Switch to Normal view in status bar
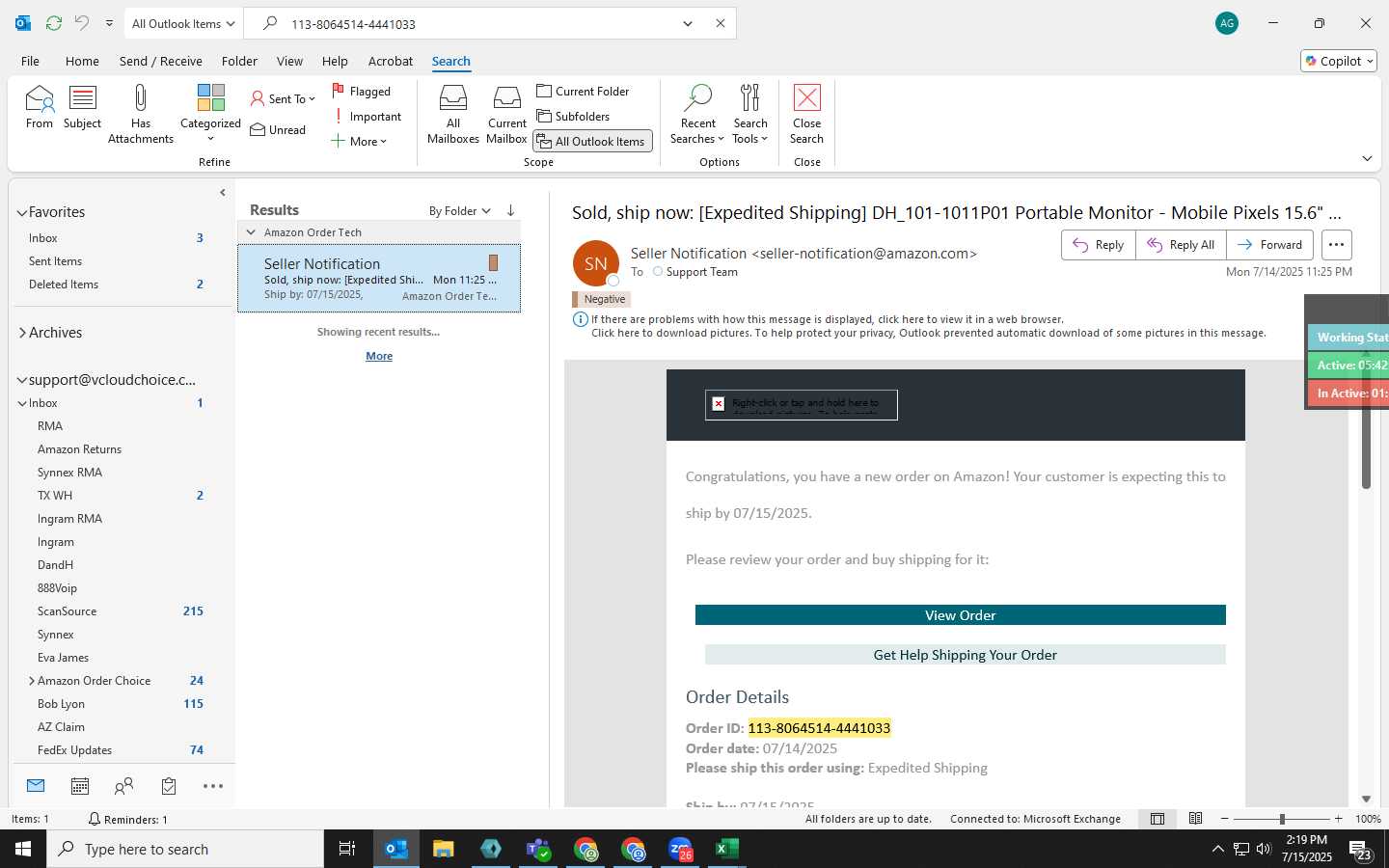The height and width of the screenshot is (868, 1389). click(1157, 819)
